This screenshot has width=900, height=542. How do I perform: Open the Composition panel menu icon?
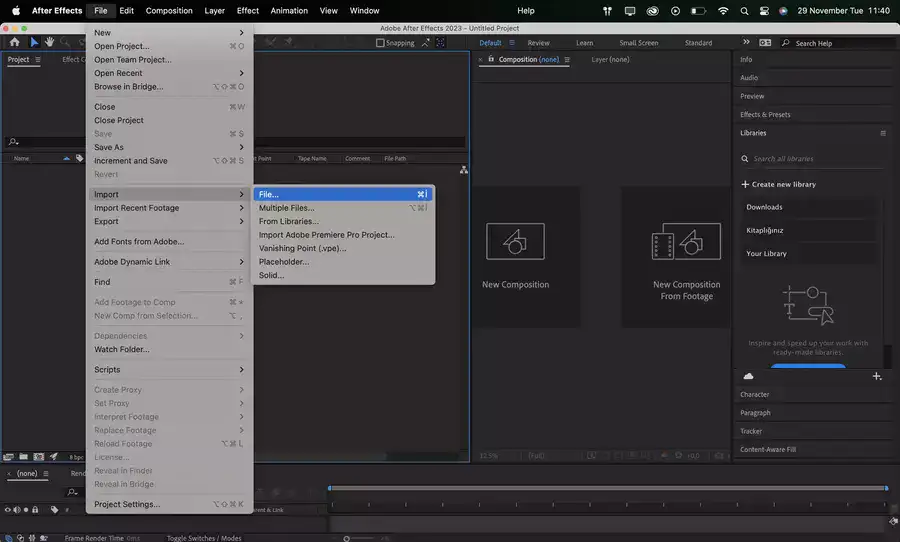[567, 59]
